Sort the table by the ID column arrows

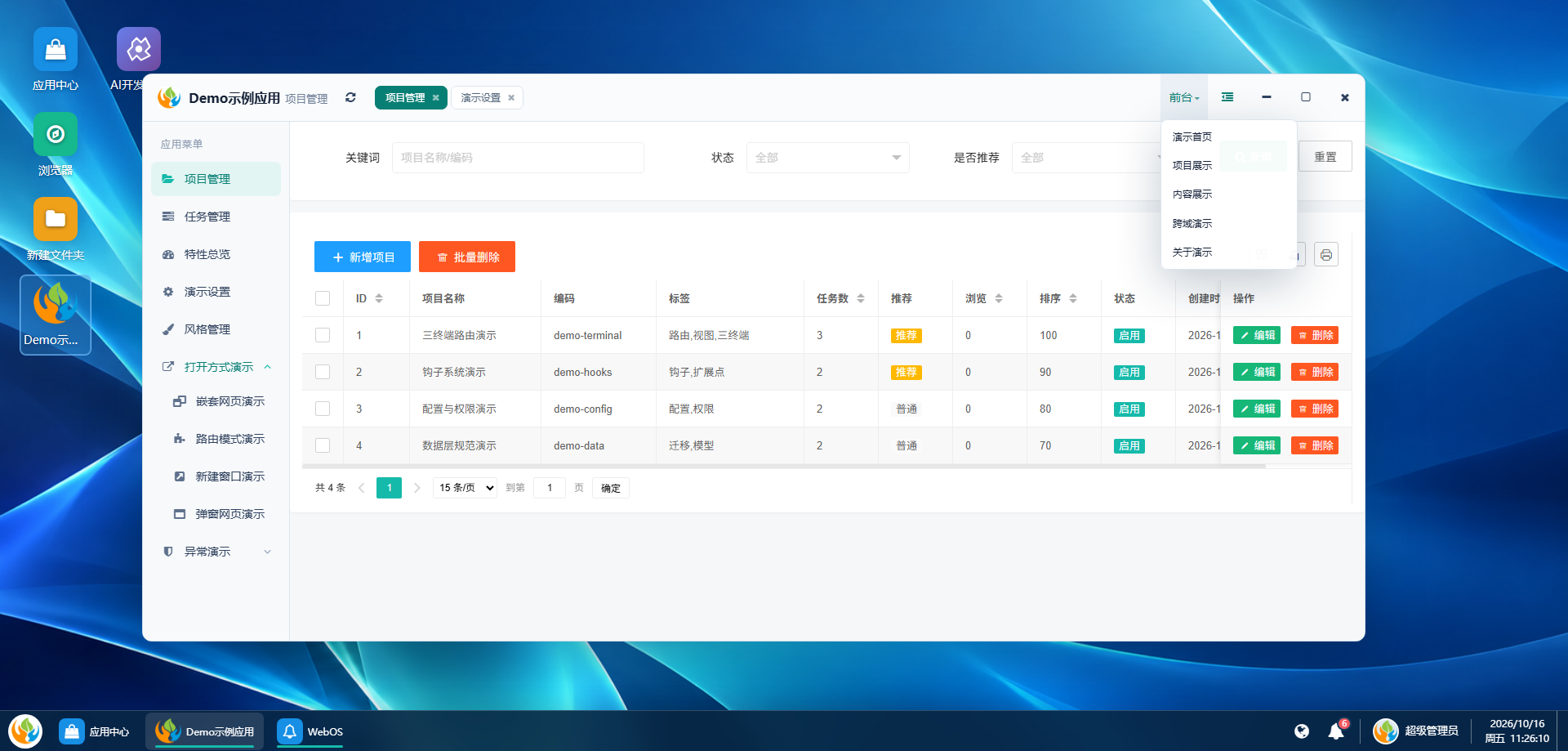pos(379,299)
